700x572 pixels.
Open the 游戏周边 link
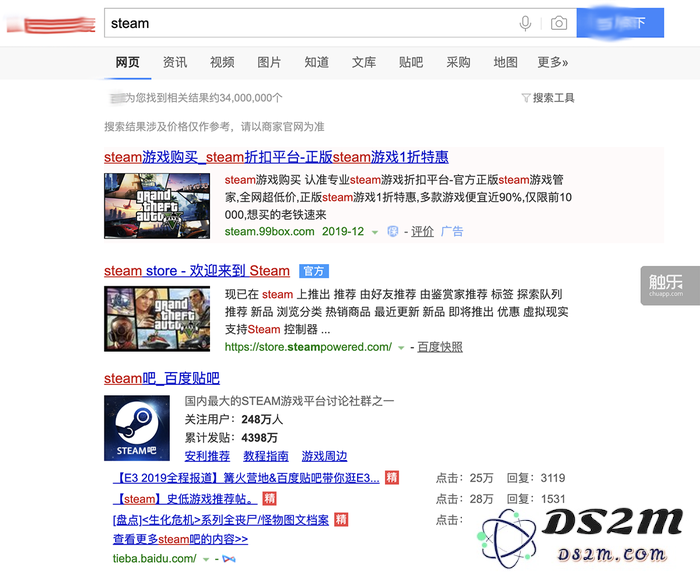click(324, 456)
